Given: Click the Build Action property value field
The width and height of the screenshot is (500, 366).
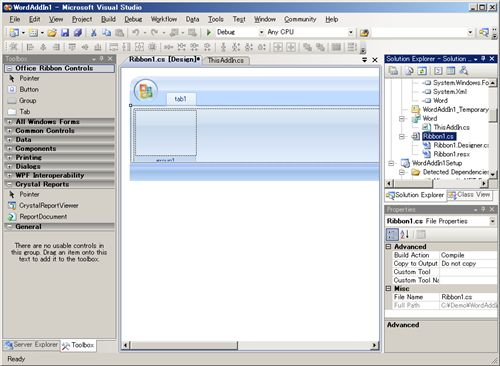Looking at the screenshot, I should coord(468,255).
